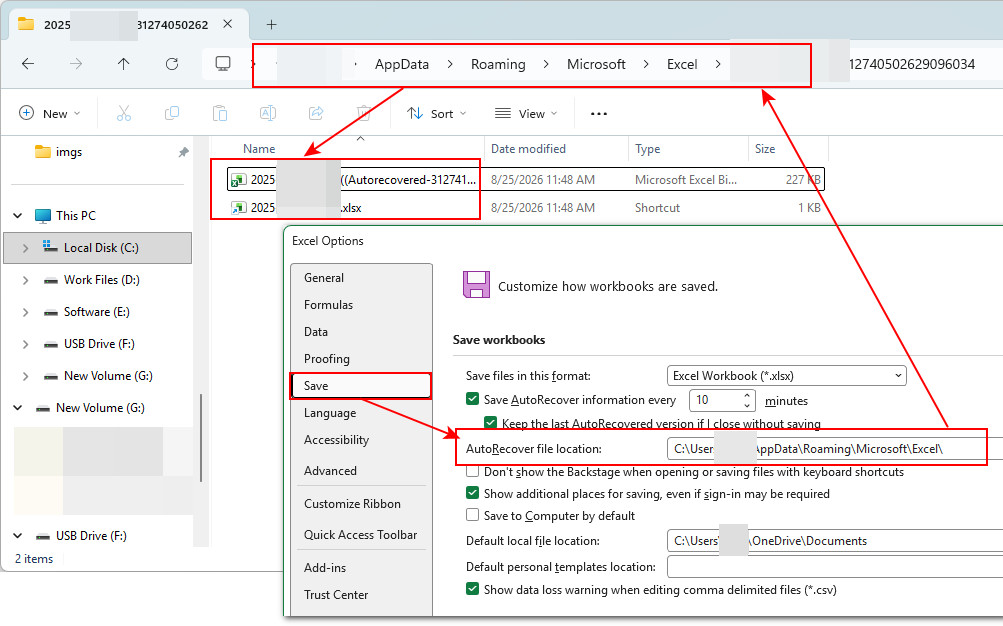Click Microsoft in address bar path
1003x626 pixels.
[596, 64]
